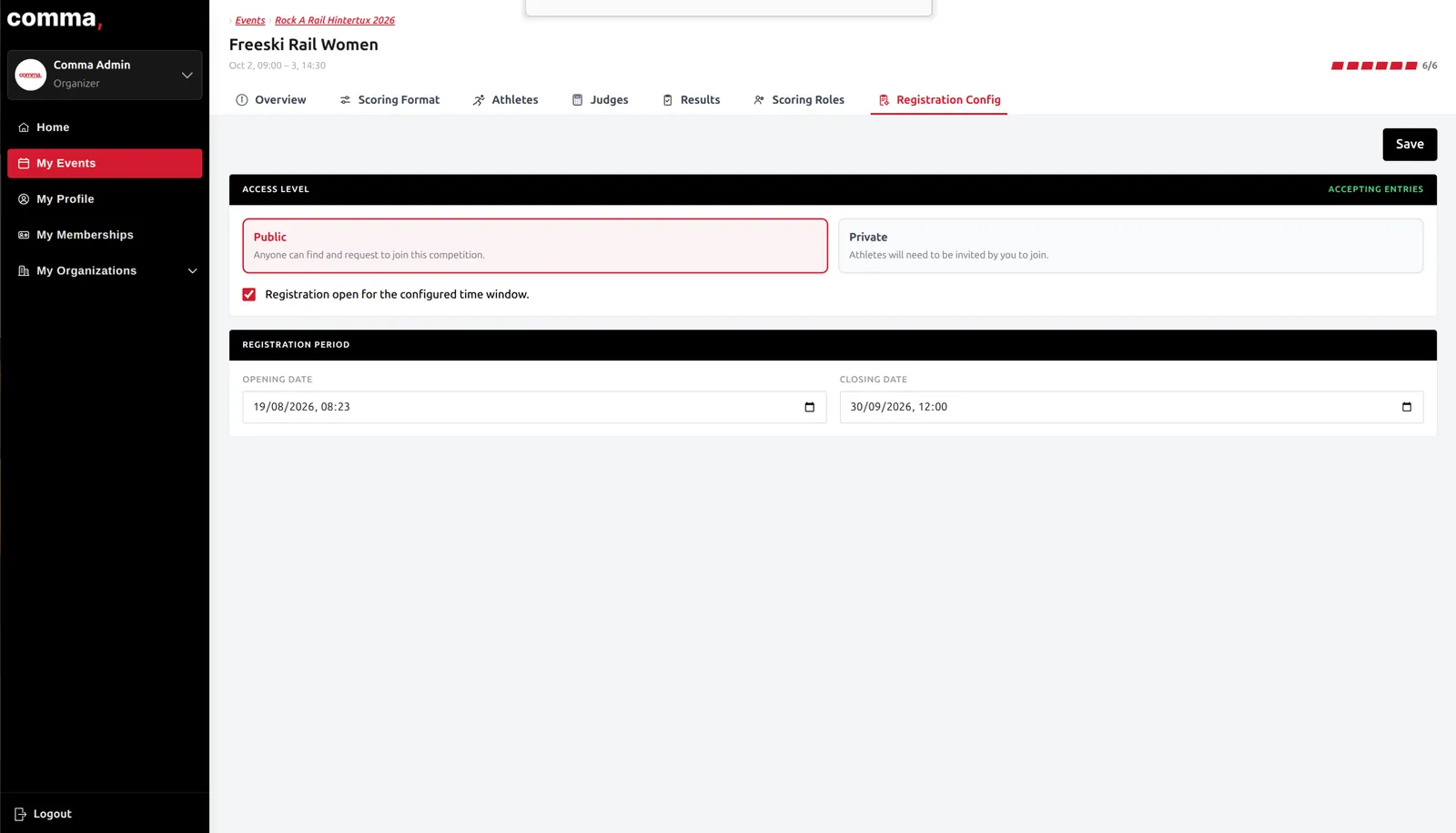This screenshot has width=1456, height=833.
Task: Open the Closing Date calendar picker
Action: 1407,407
